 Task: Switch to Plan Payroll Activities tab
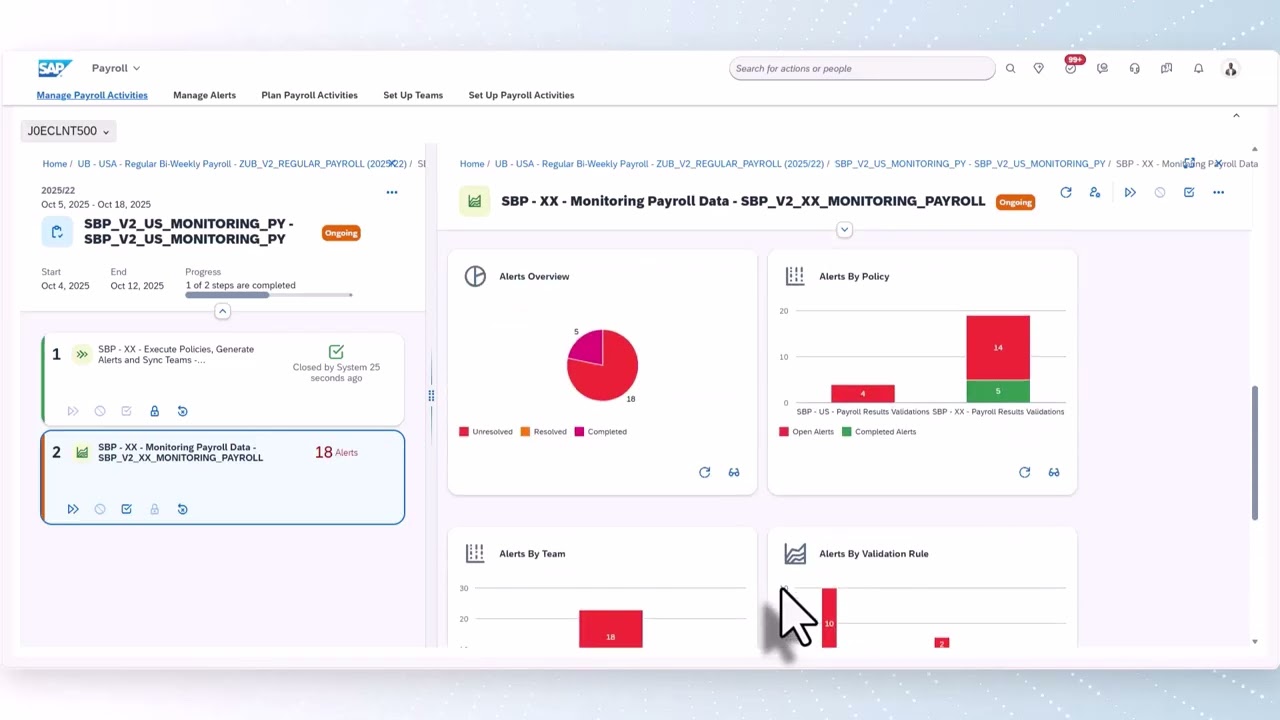[x=309, y=95]
